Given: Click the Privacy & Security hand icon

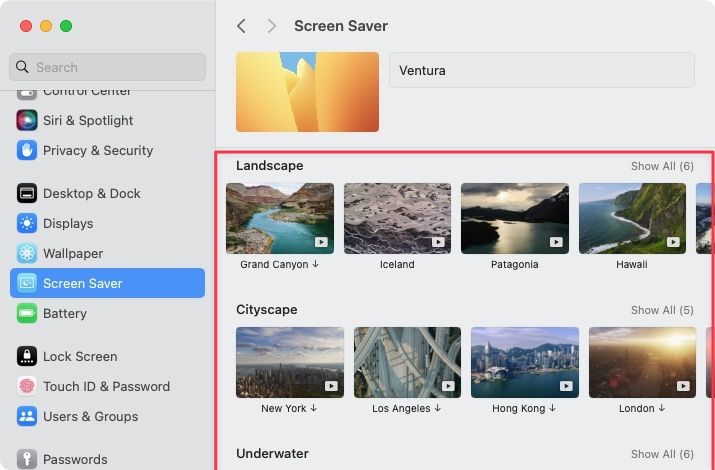Looking at the screenshot, I should (x=27, y=150).
